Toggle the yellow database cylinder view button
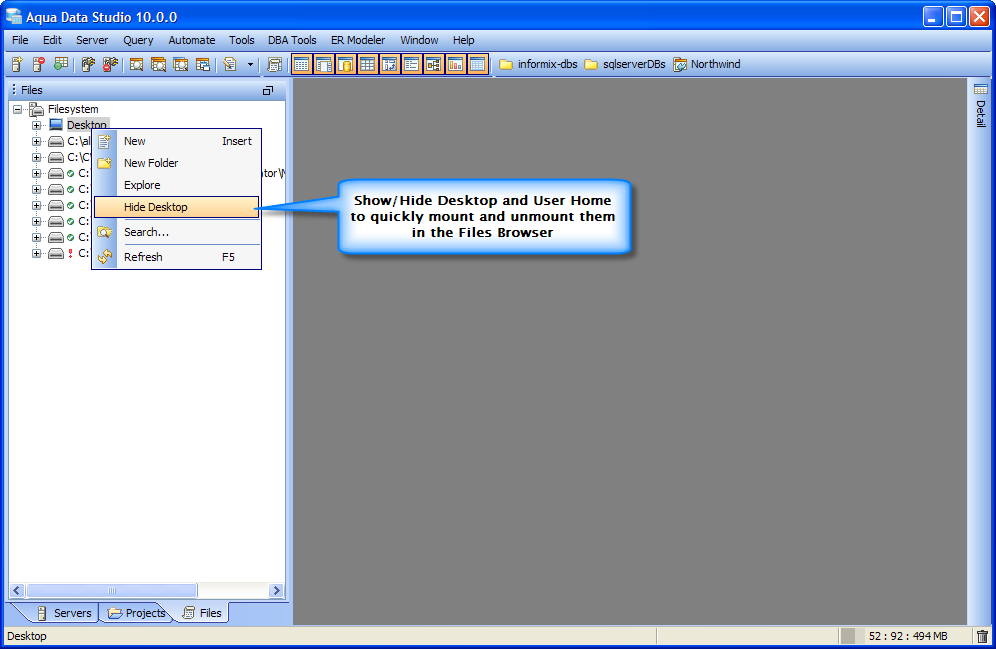The image size is (996, 649). coord(346,64)
